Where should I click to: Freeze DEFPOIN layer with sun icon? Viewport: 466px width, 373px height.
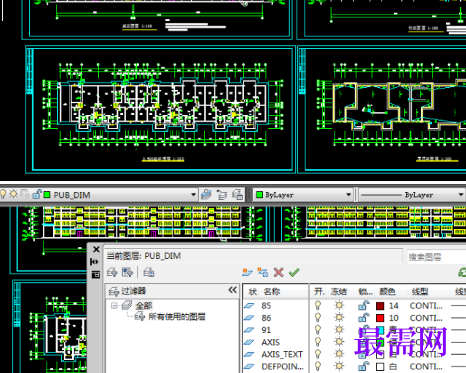point(339,366)
